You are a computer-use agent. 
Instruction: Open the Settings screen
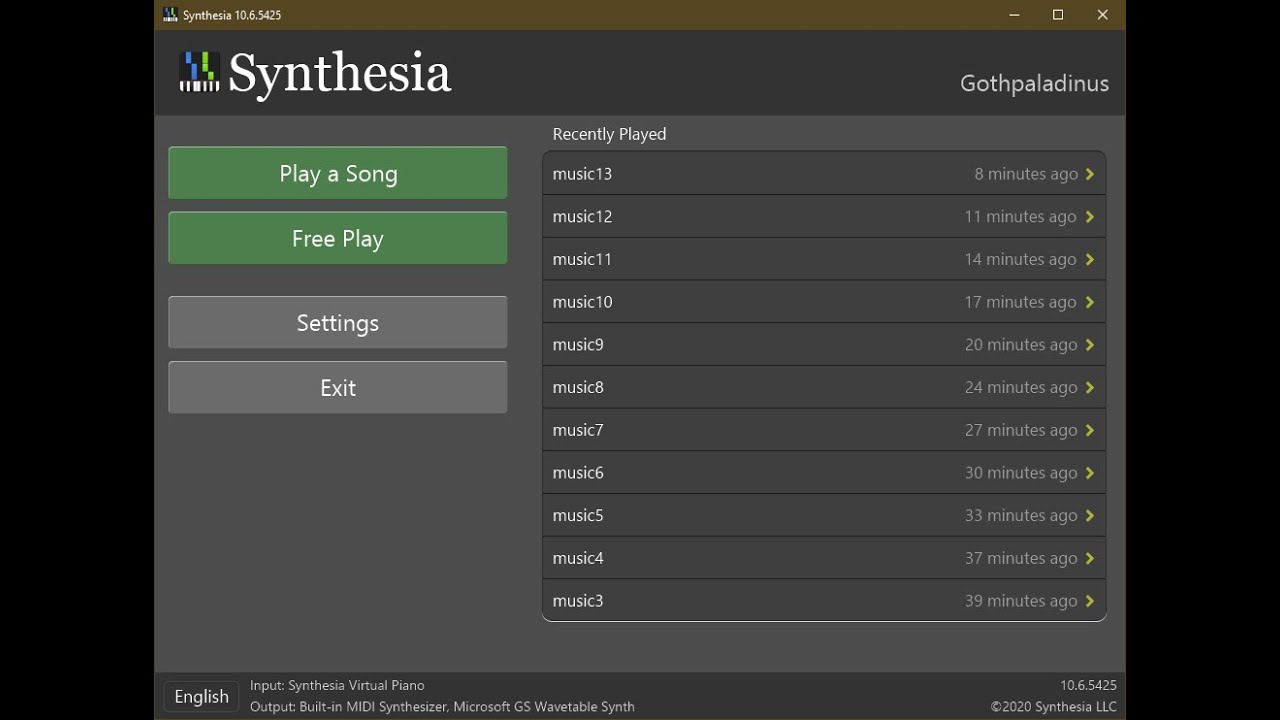[x=338, y=322]
